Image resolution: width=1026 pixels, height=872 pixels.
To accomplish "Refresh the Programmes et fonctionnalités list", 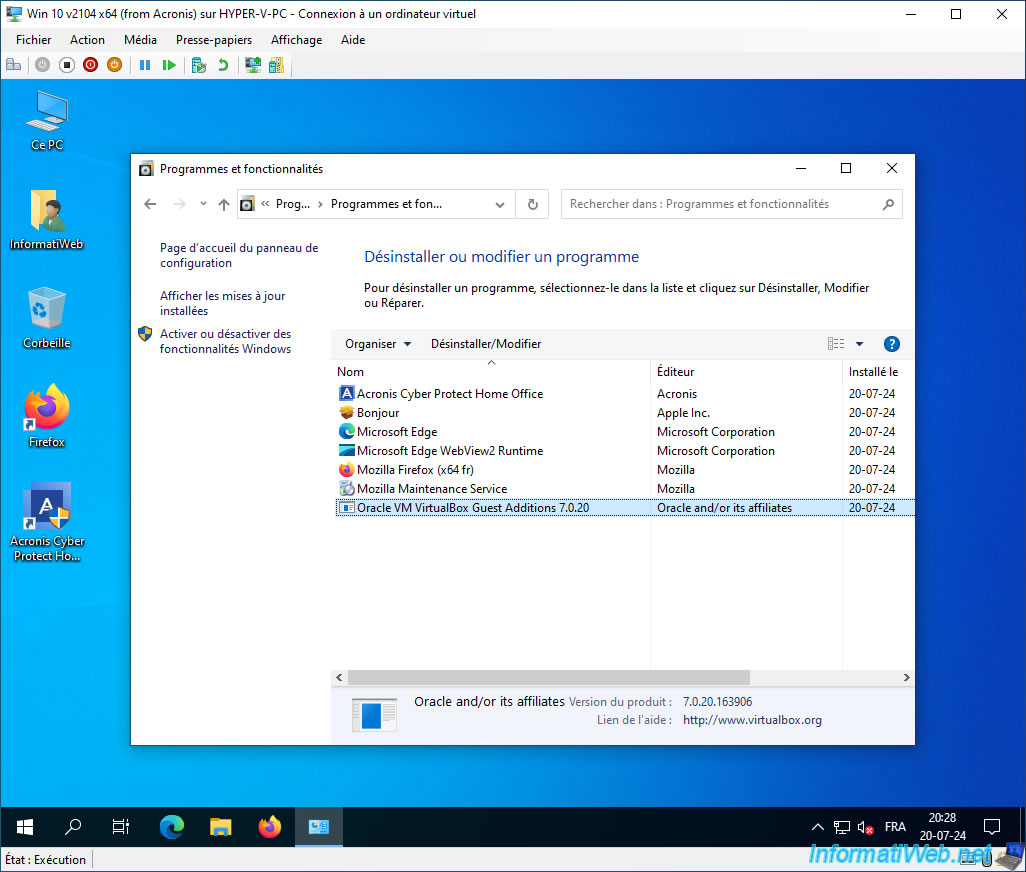I will pos(533,204).
